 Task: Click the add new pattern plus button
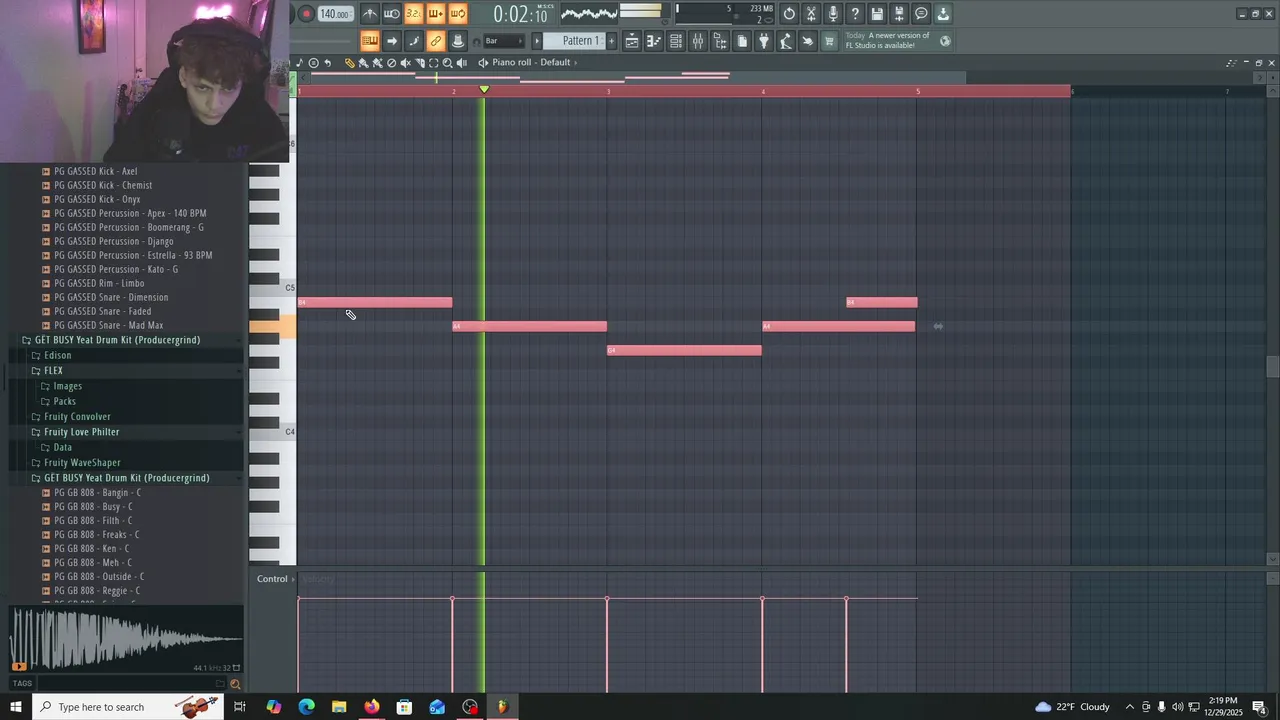click(611, 41)
